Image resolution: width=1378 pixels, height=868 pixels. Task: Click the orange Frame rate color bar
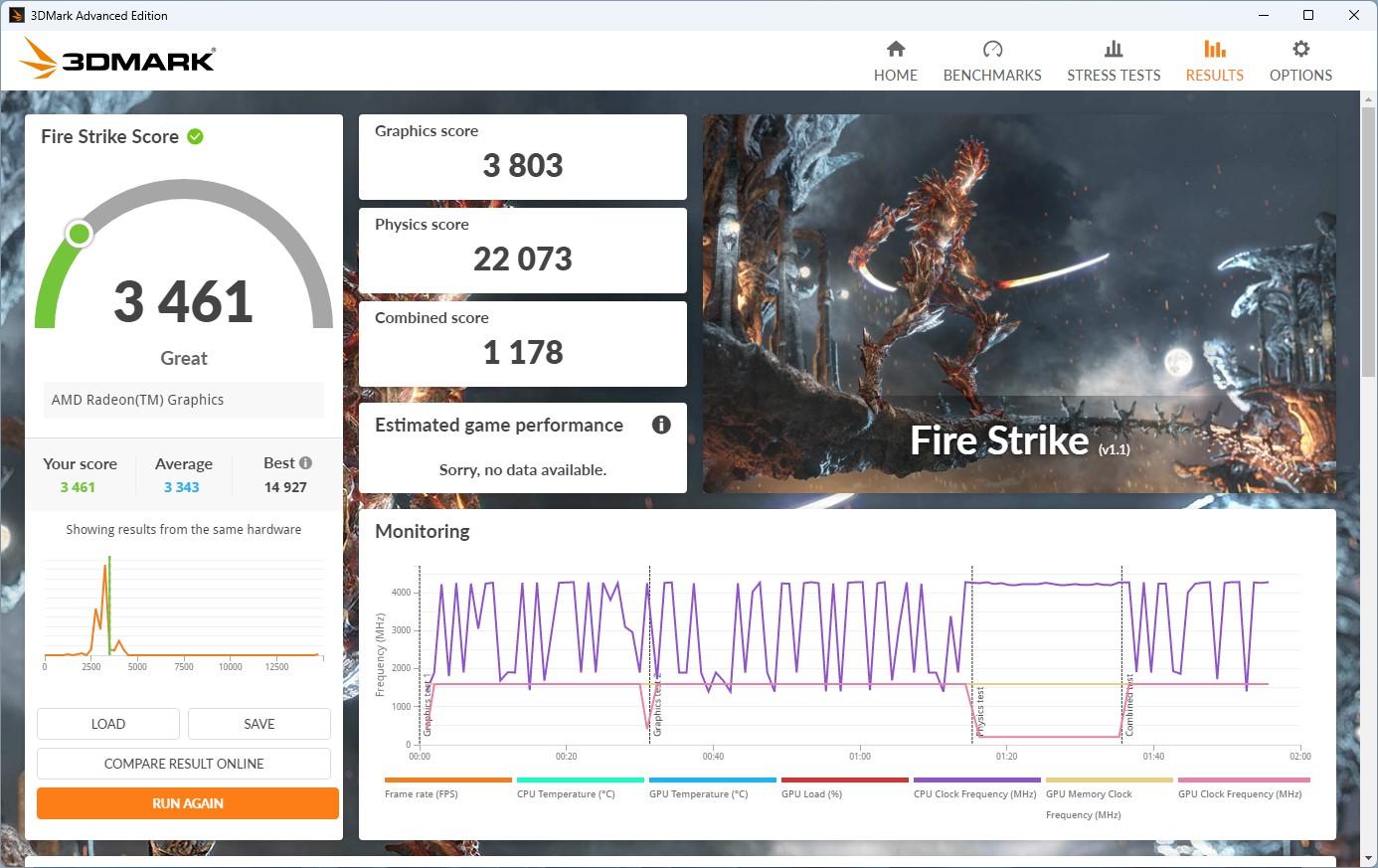[x=448, y=781]
